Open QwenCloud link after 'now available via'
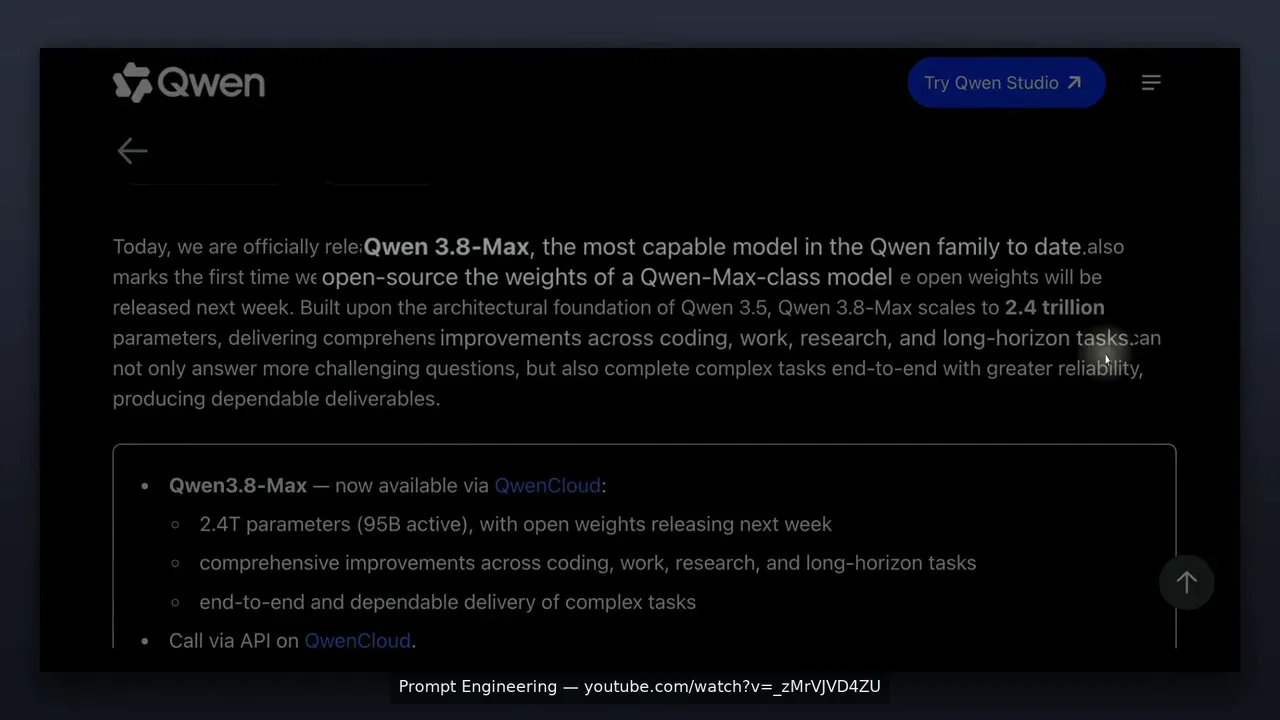This screenshot has width=1280, height=720. click(548, 485)
